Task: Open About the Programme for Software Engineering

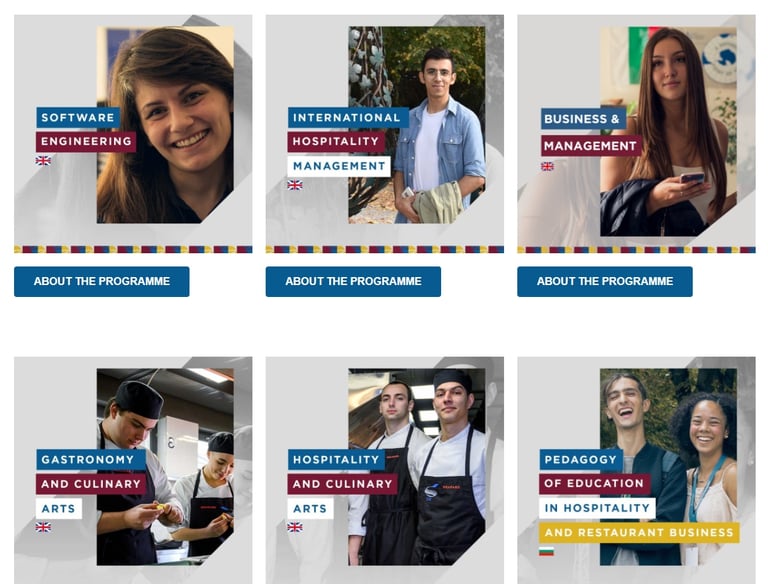Action: pyautogui.click(x=102, y=282)
